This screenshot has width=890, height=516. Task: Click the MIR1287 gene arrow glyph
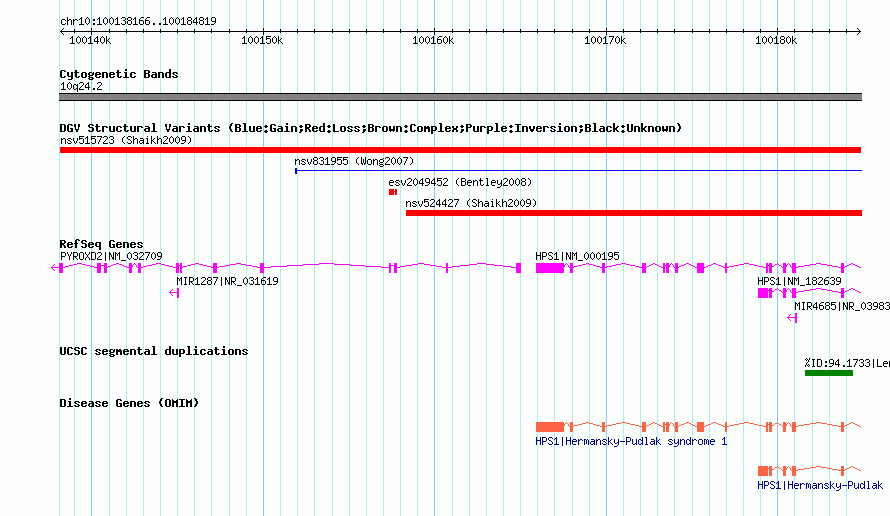pyautogui.click(x=174, y=293)
